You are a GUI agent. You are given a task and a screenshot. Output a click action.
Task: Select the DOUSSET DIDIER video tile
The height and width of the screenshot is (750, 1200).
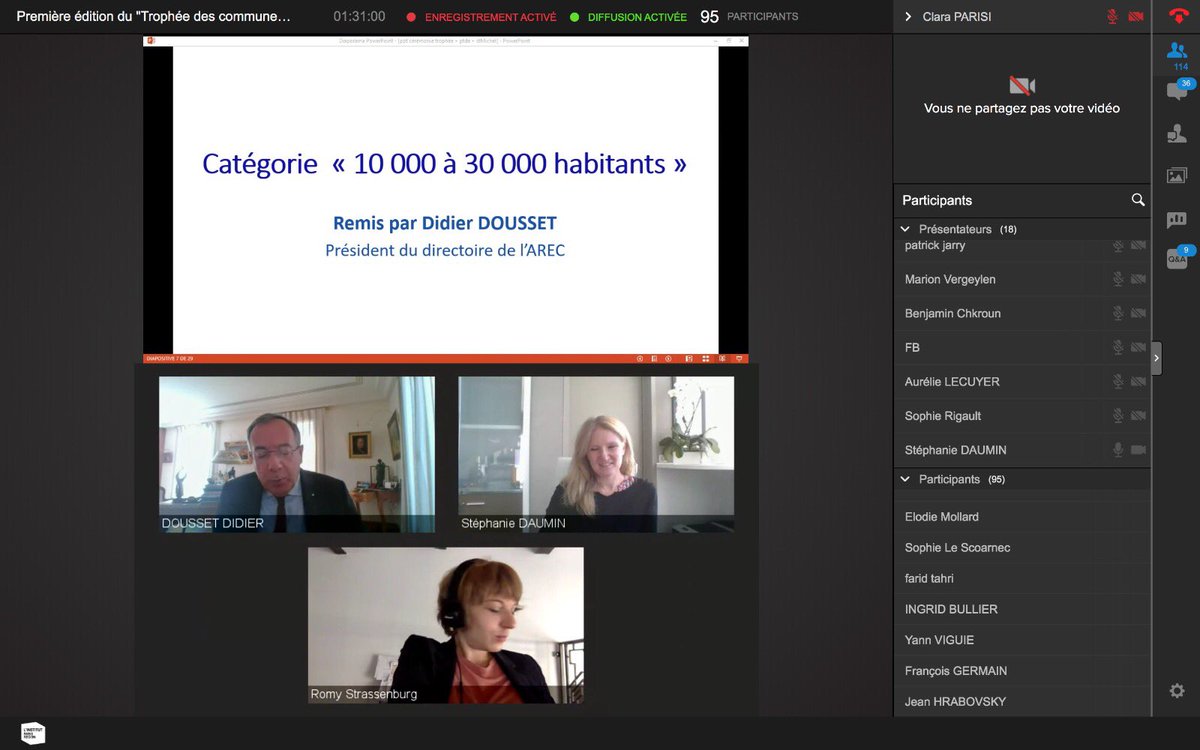pyautogui.click(x=297, y=454)
